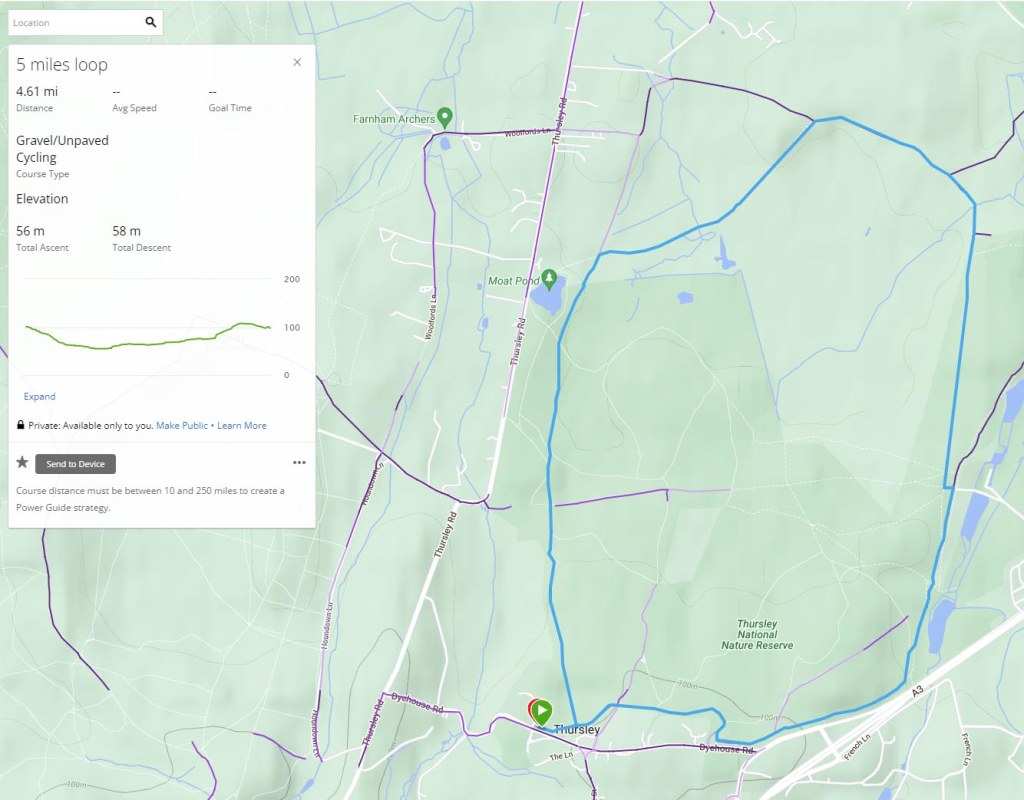This screenshot has height=800, width=1024.
Task: Click the green elevation profile line
Action: click(150, 344)
